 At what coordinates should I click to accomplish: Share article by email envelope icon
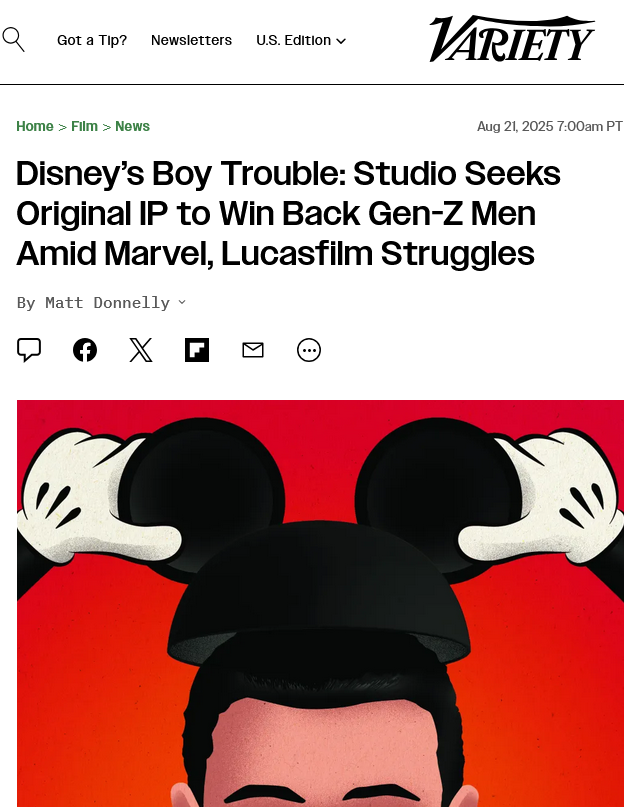pos(253,350)
